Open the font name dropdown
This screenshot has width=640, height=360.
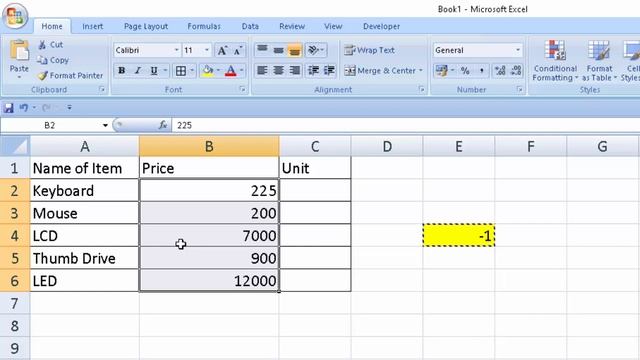[176, 50]
